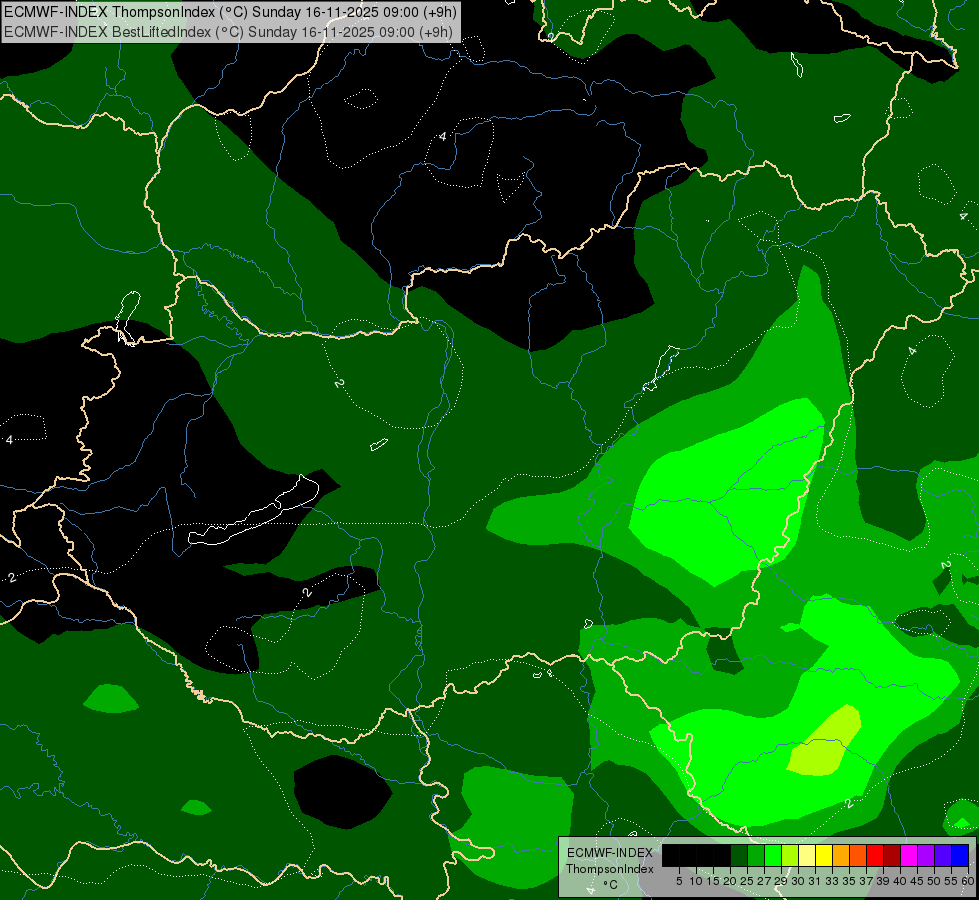Click the legend scale value 29
979x900 pixels.
pyautogui.click(x=780, y=881)
